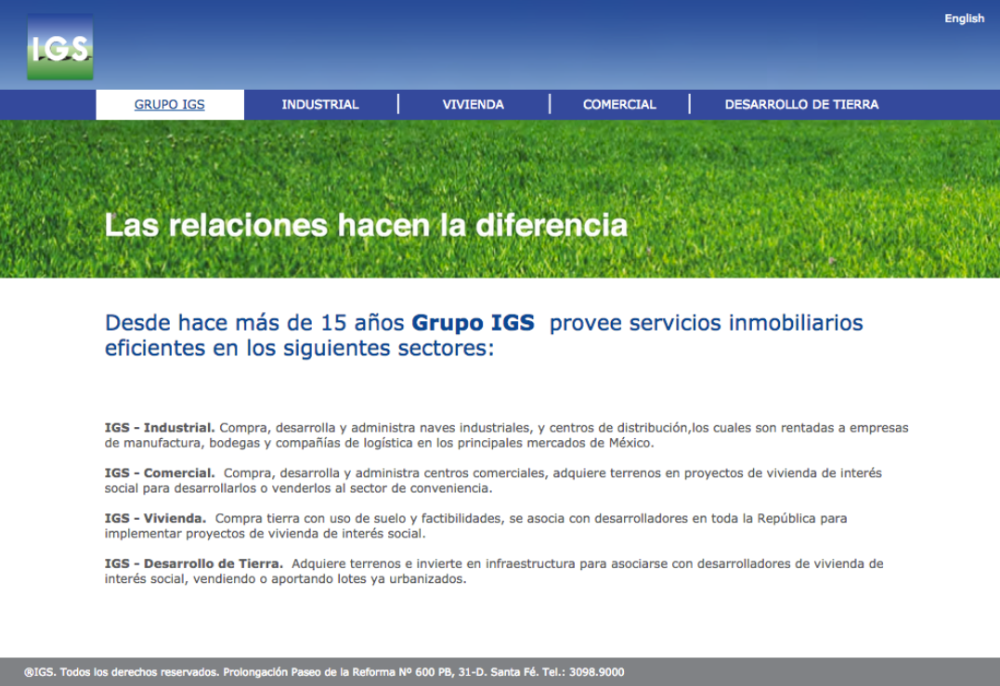Open the COMERCIAL menu item
The height and width of the screenshot is (686, 1000).
pos(619,105)
